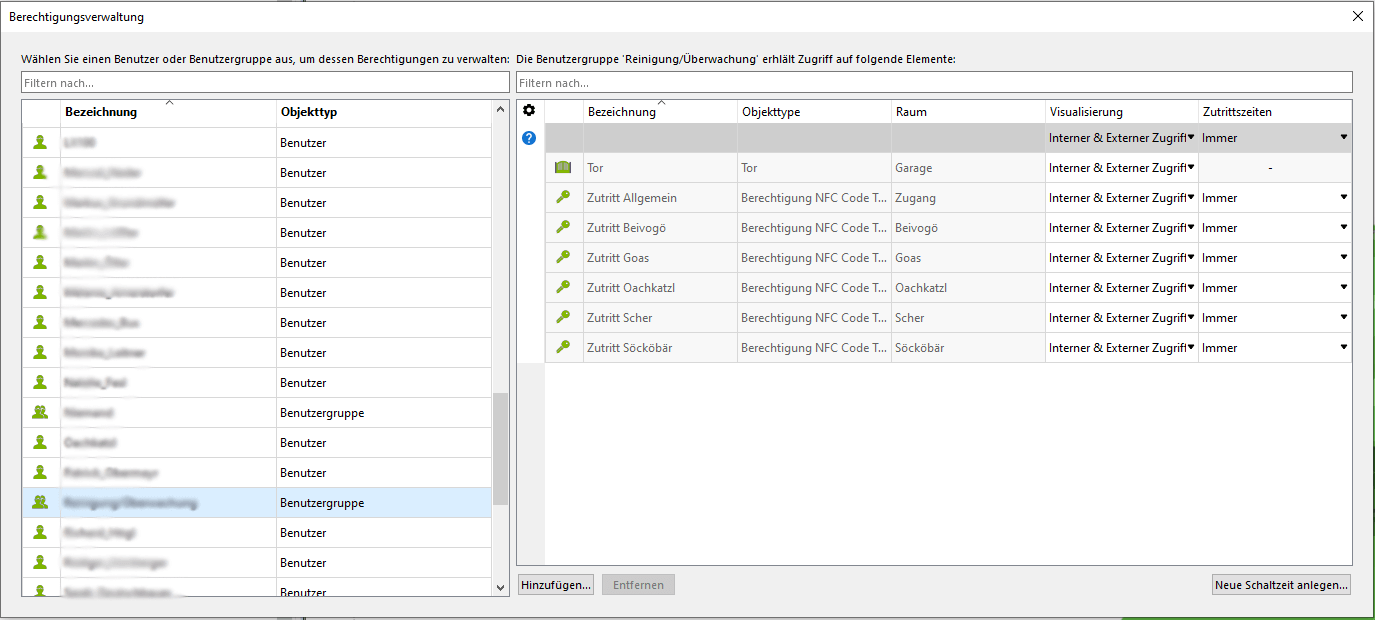Open Zutrittszeiten dropdown for Zutritt Allgemein
This screenshot has height=620, width=1375.
tap(1343, 198)
